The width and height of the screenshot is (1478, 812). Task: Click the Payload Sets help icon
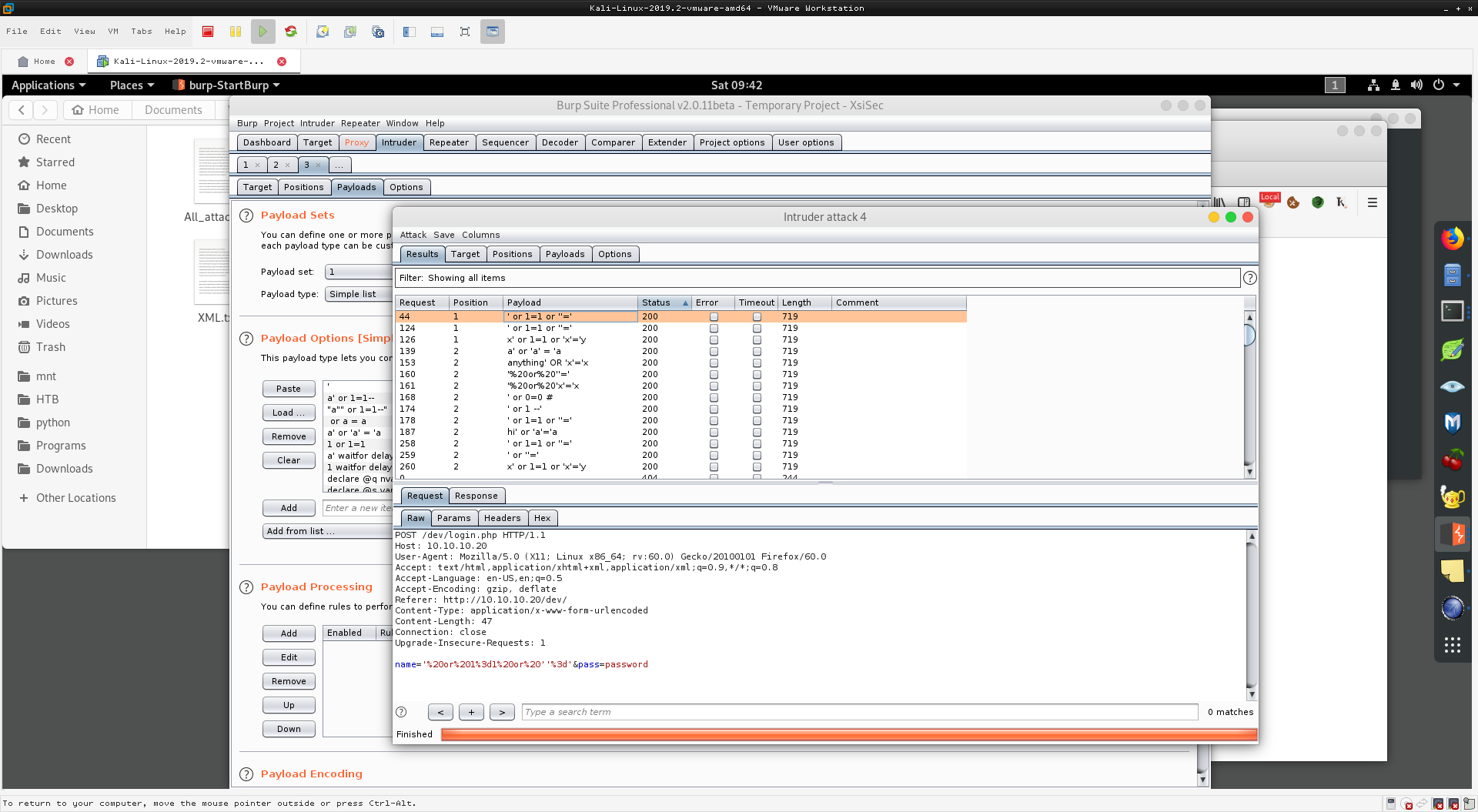pyautogui.click(x=246, y=216)
